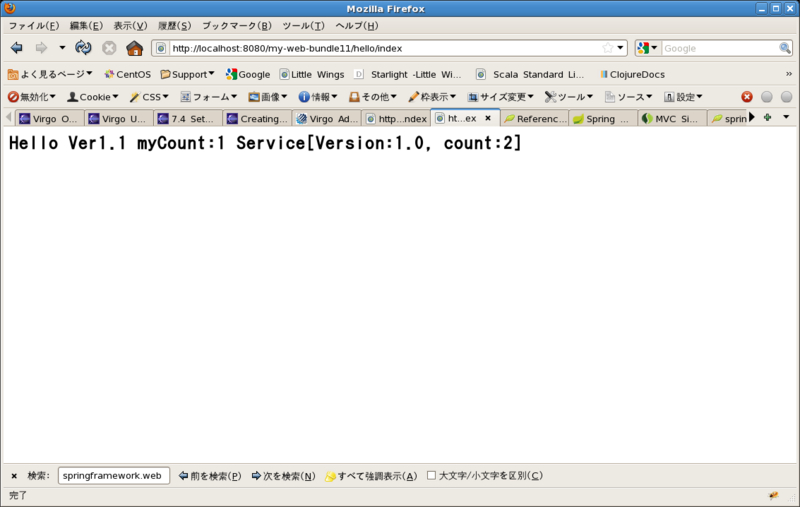Open the back/forward history dropdown arrow
This screenshot has height=507, width=800.
(x=62, y=48)
